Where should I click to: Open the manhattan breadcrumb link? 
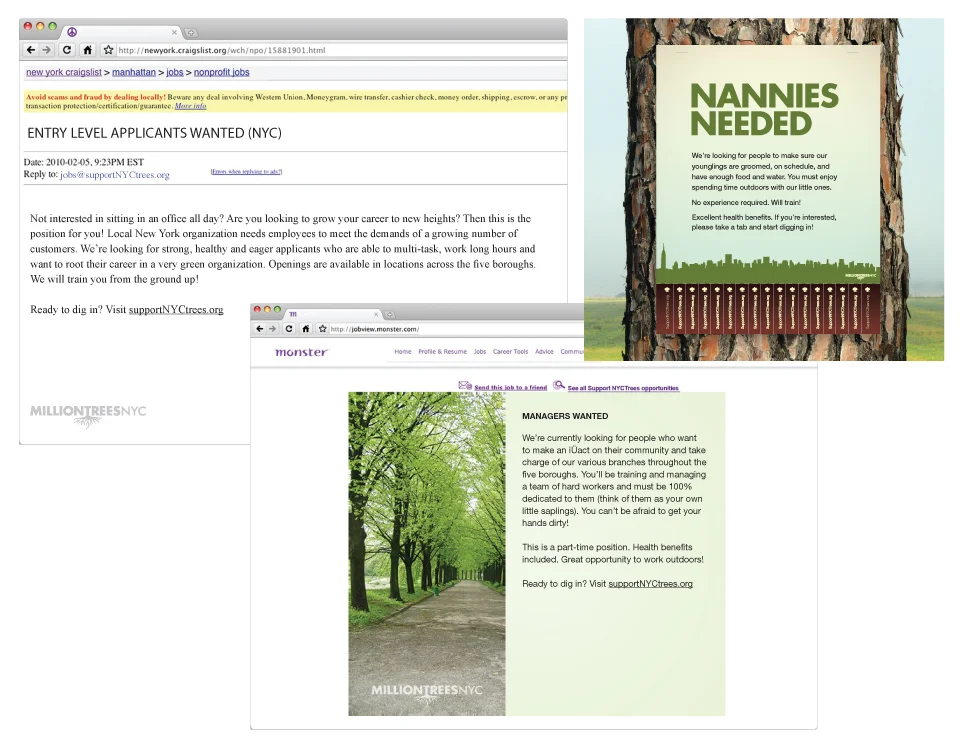coord(134,72)
